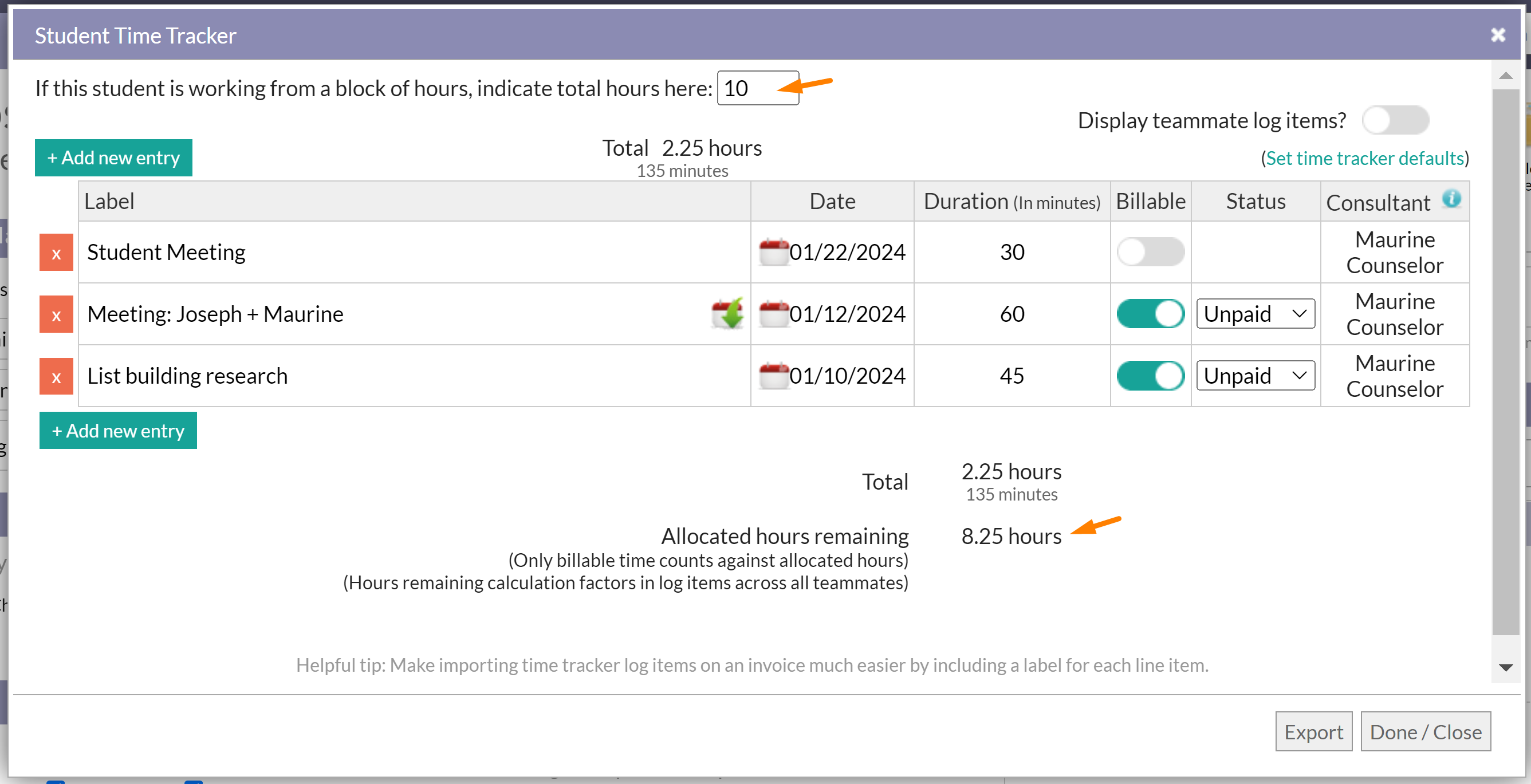This screenshot has width=1531, height=784.
Task: Open calendar for 01/22/2024 date
Action: click(x=773, y=252)
